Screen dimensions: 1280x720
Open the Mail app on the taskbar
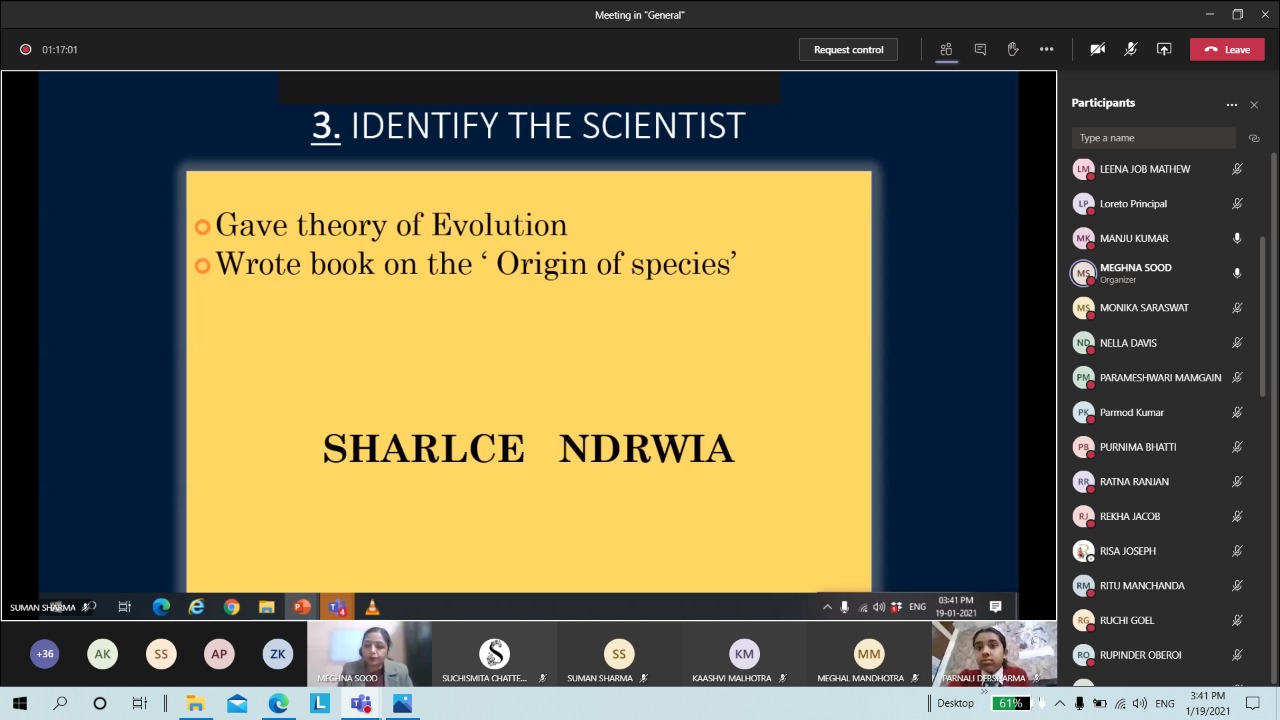[237, 703]
